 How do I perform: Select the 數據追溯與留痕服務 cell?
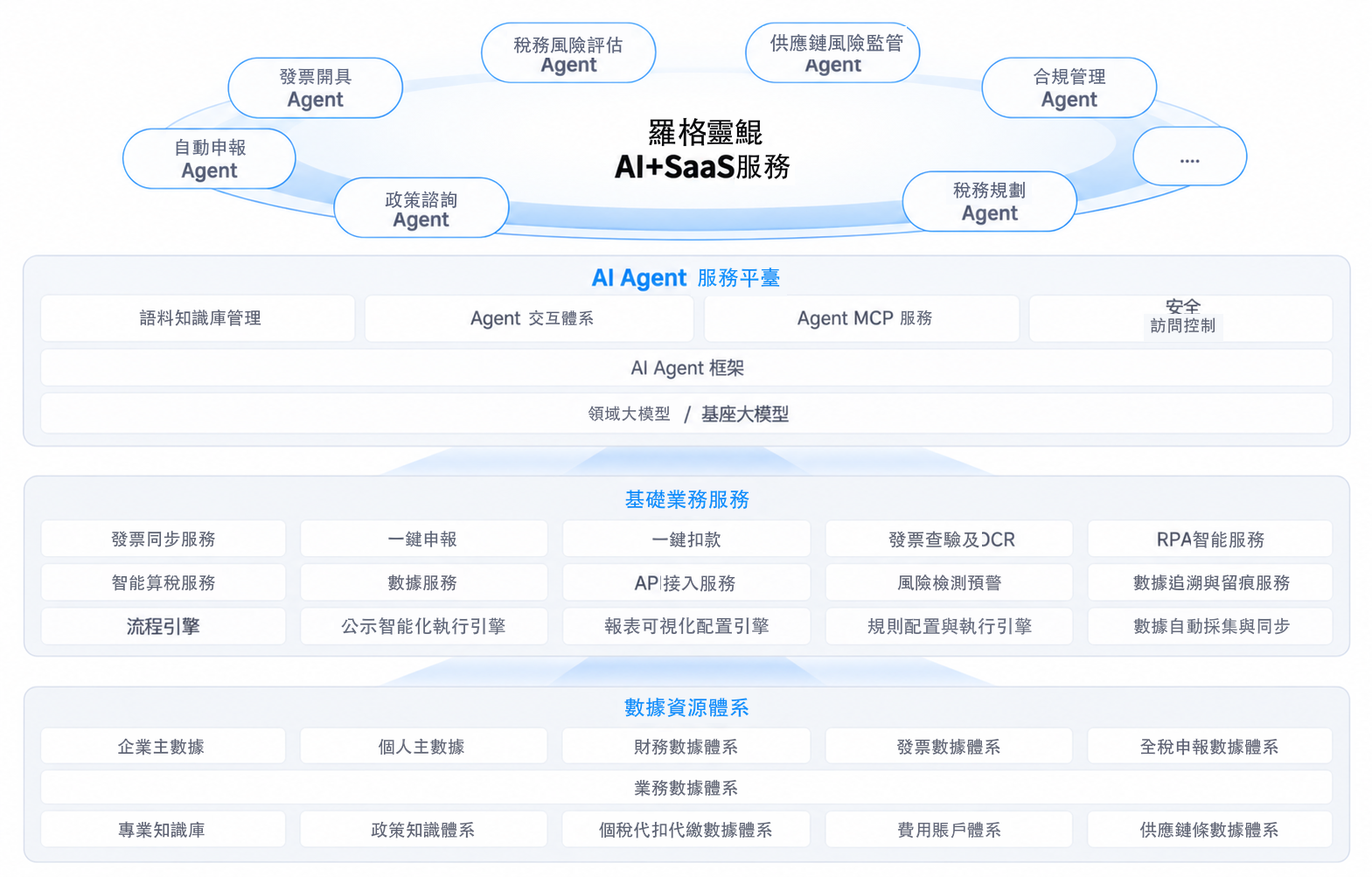(1210, 582)
